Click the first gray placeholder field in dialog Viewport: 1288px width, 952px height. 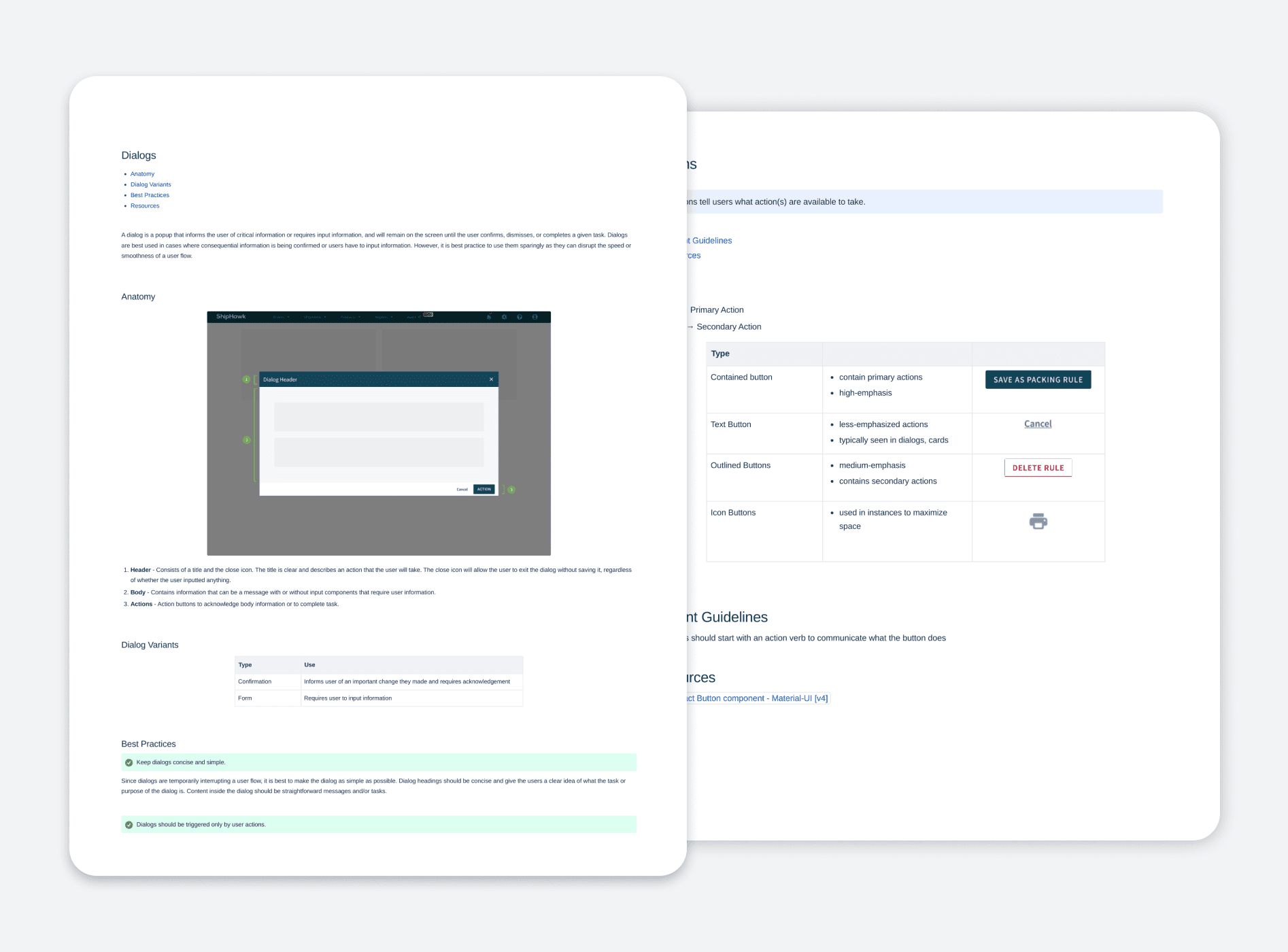[379, 417]
